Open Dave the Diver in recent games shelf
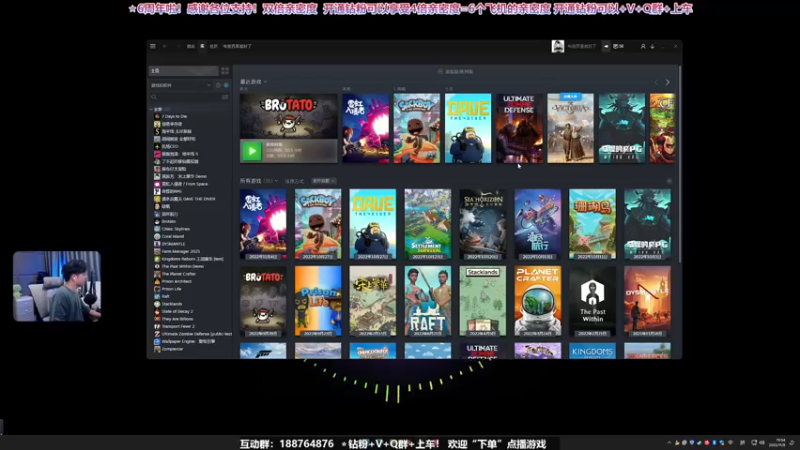 click(468, 128)
